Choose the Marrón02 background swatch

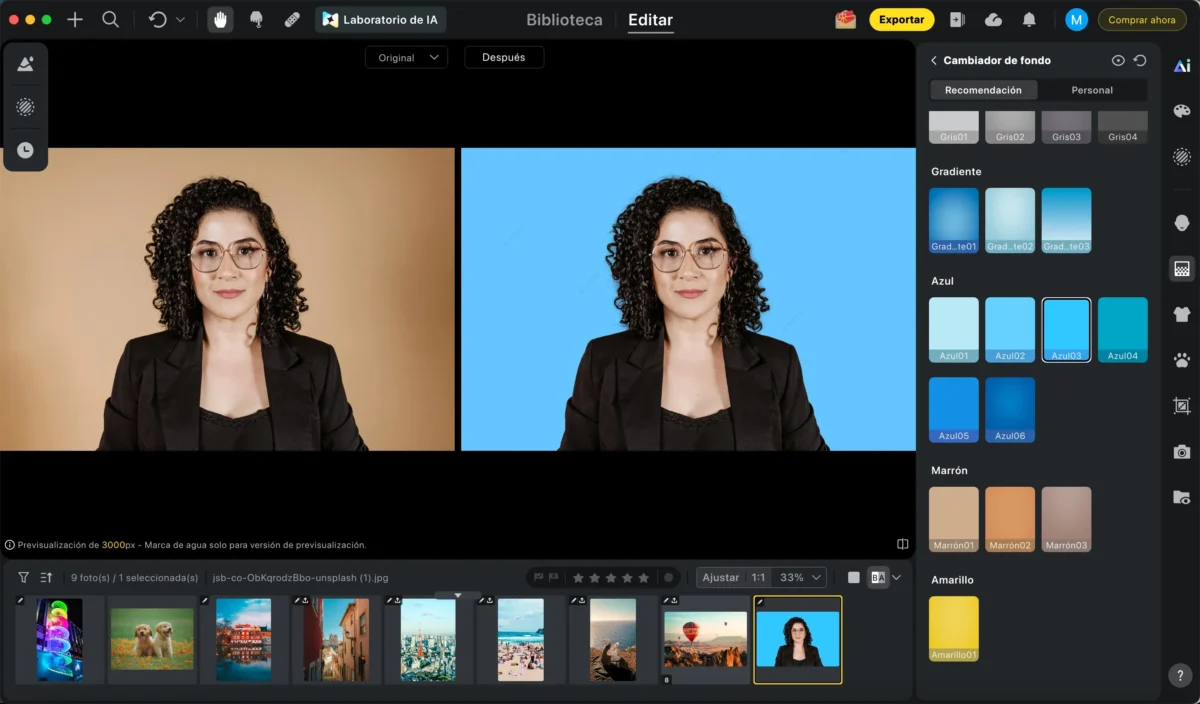1010,519
